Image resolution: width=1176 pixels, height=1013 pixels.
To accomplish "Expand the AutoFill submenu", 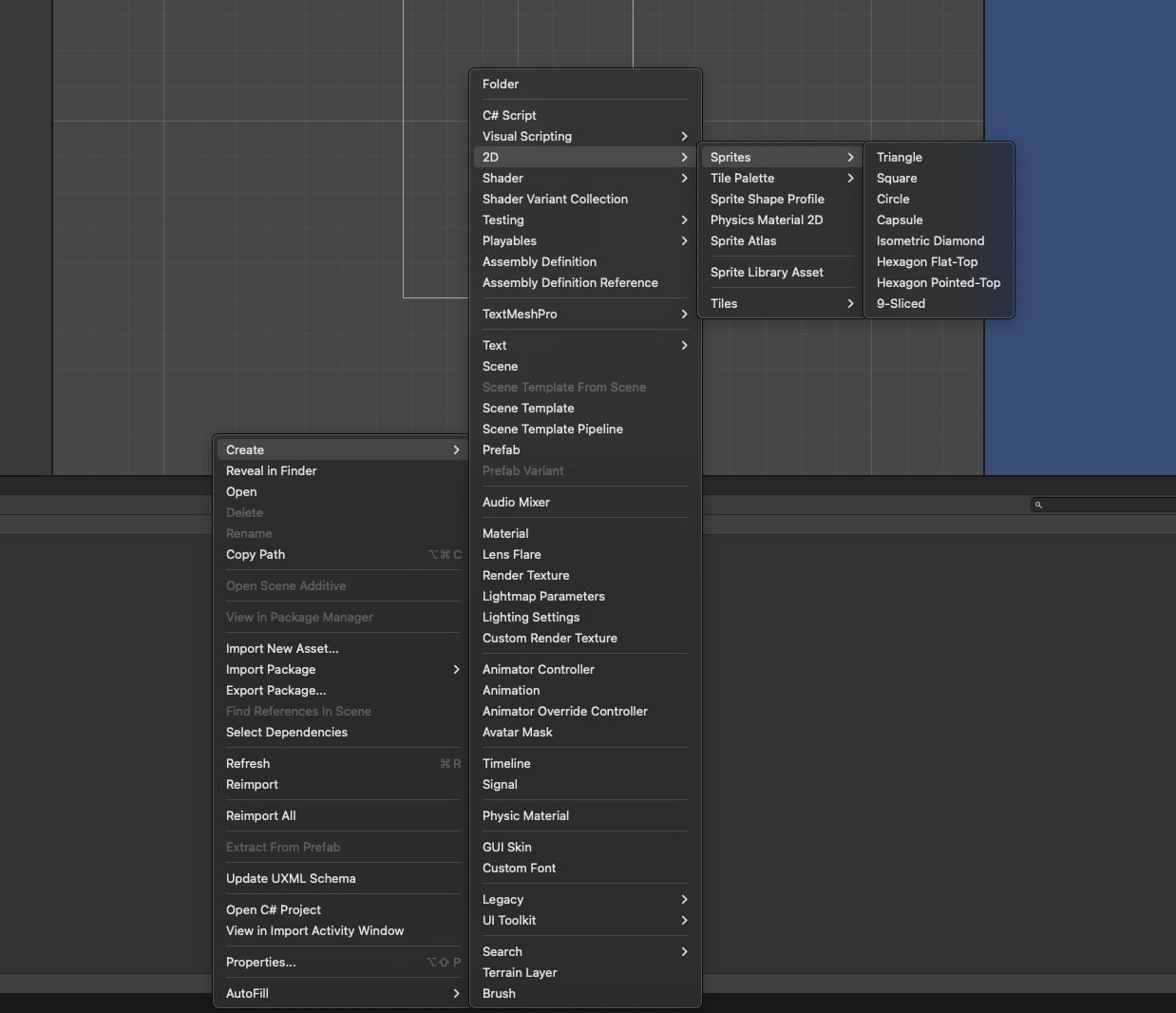I will (x=343, y=993).
